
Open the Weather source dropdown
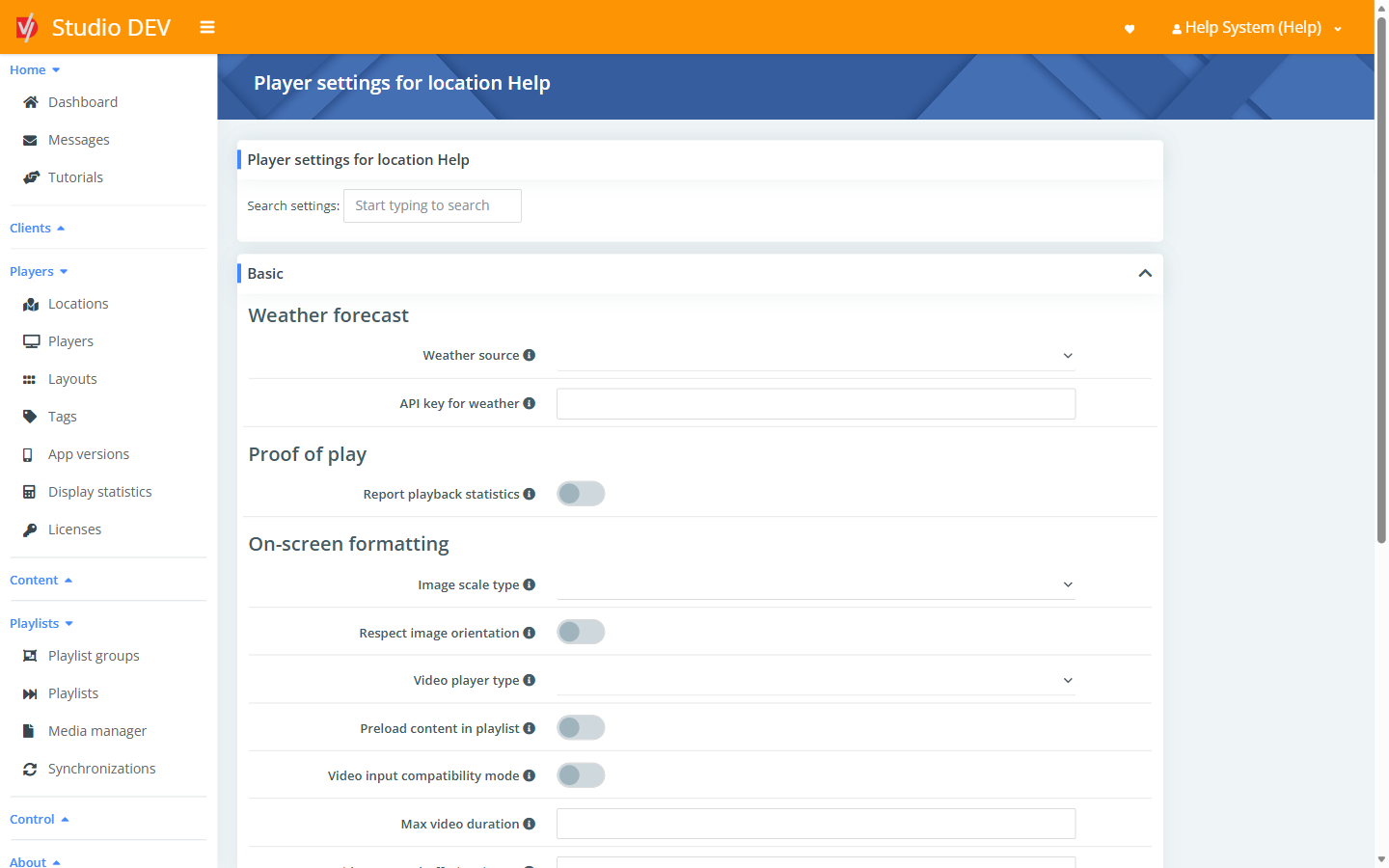816,356
